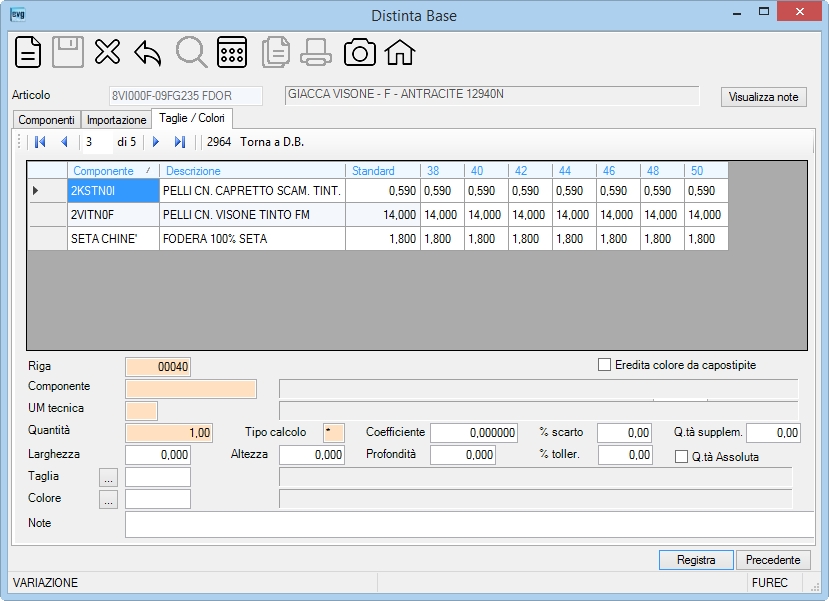This screenshot has width=829, height=601.
Task: Click the undo arrow icon
Action: coord(148,53)
